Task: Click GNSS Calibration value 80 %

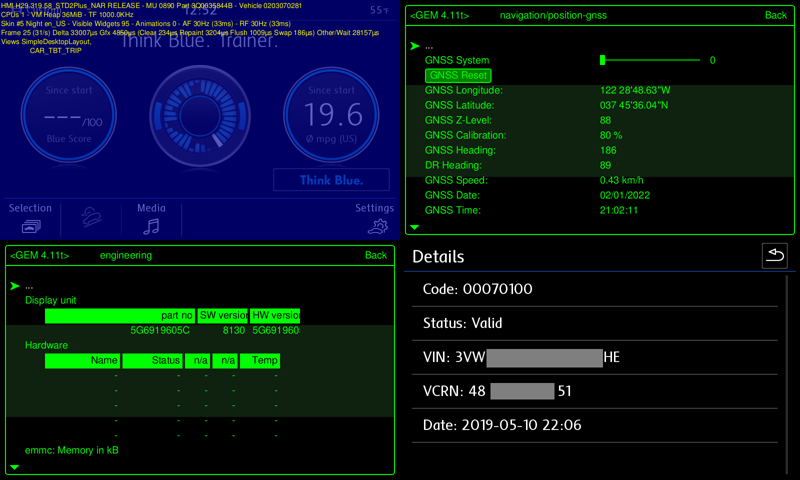Action: pos(611,135)
